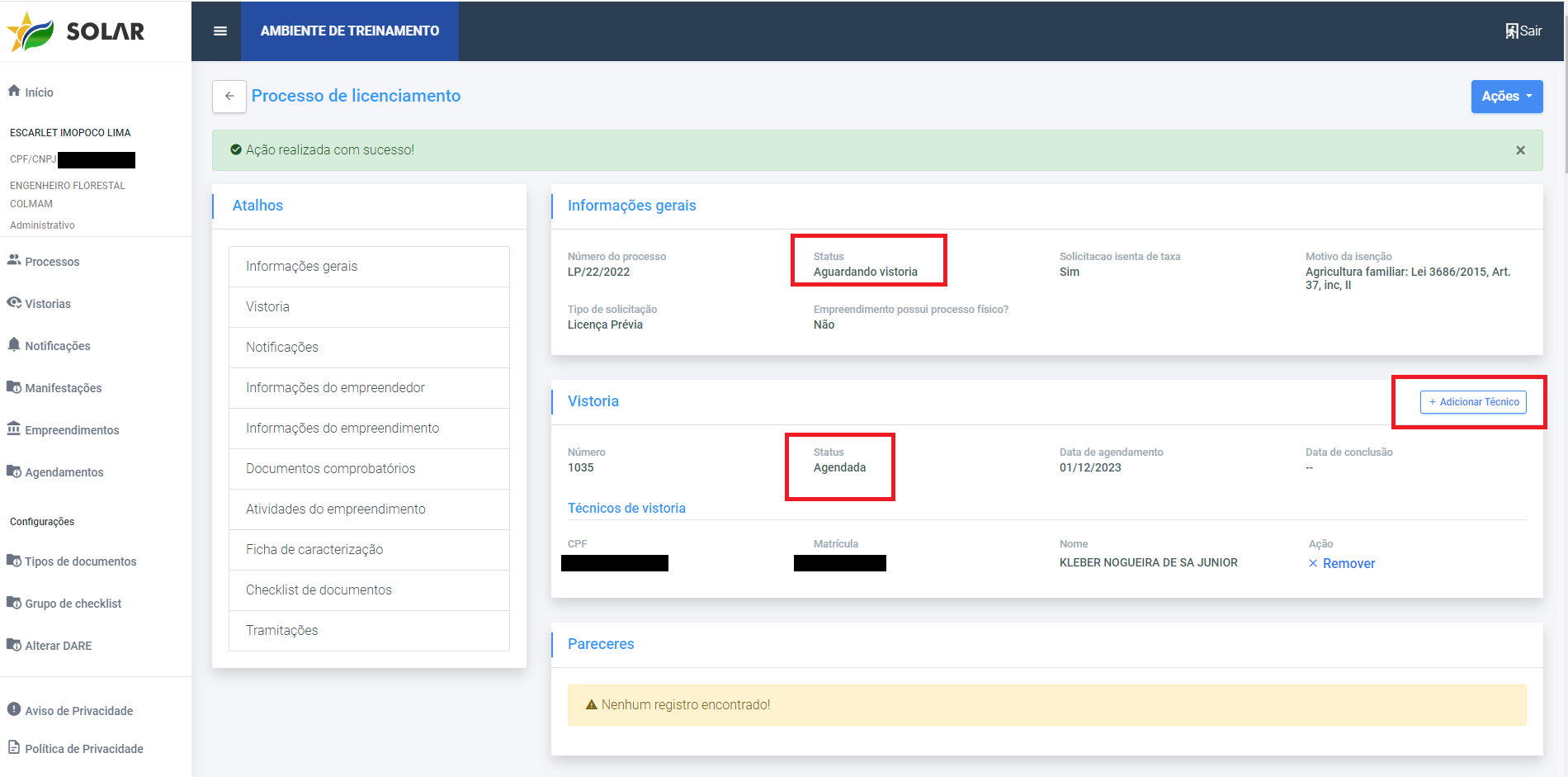
Task: Toggle the hamburger menu icon
Action: [x=220, y=31]
